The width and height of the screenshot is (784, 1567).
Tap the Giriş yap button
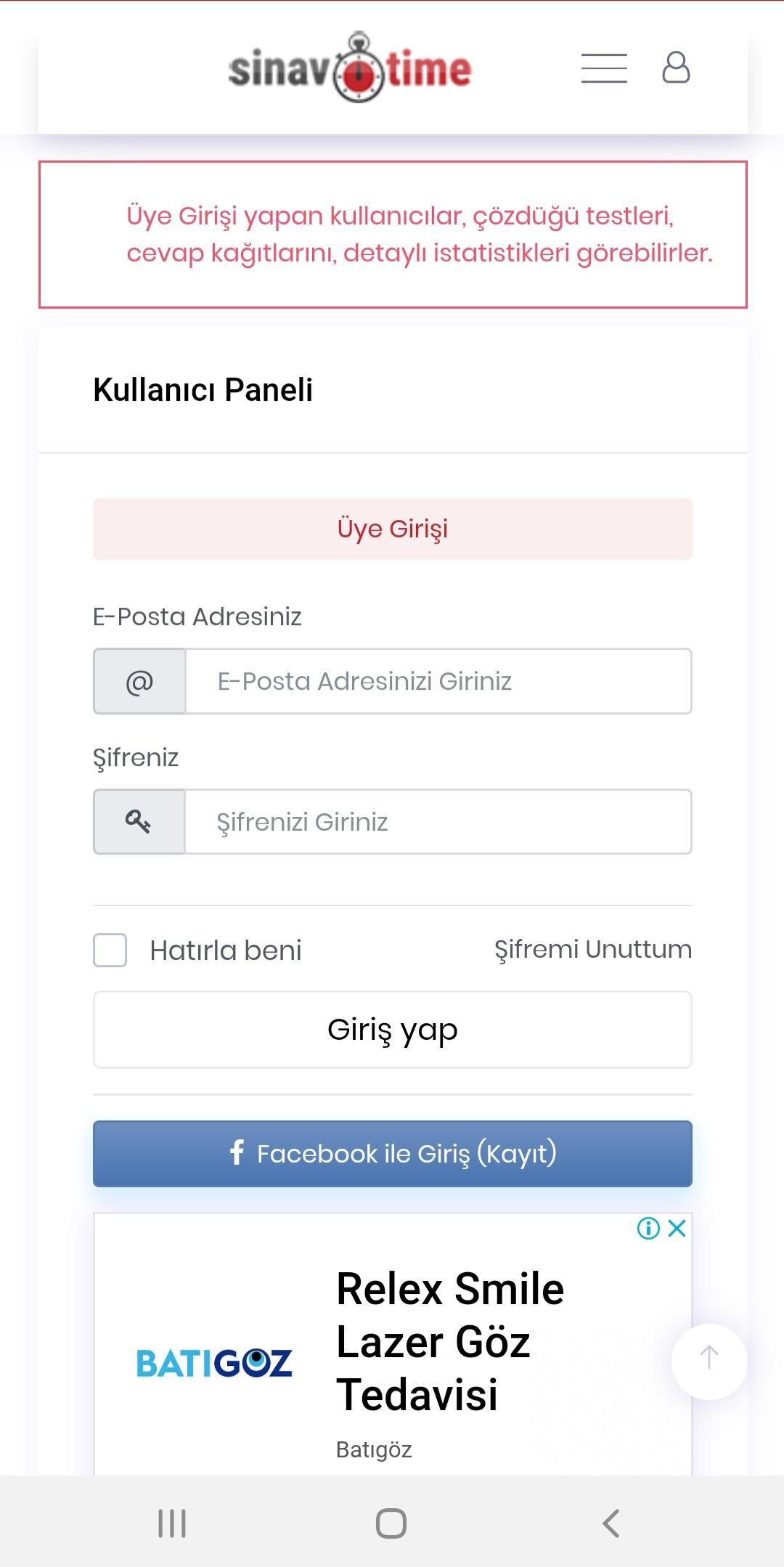(393, 1030)
